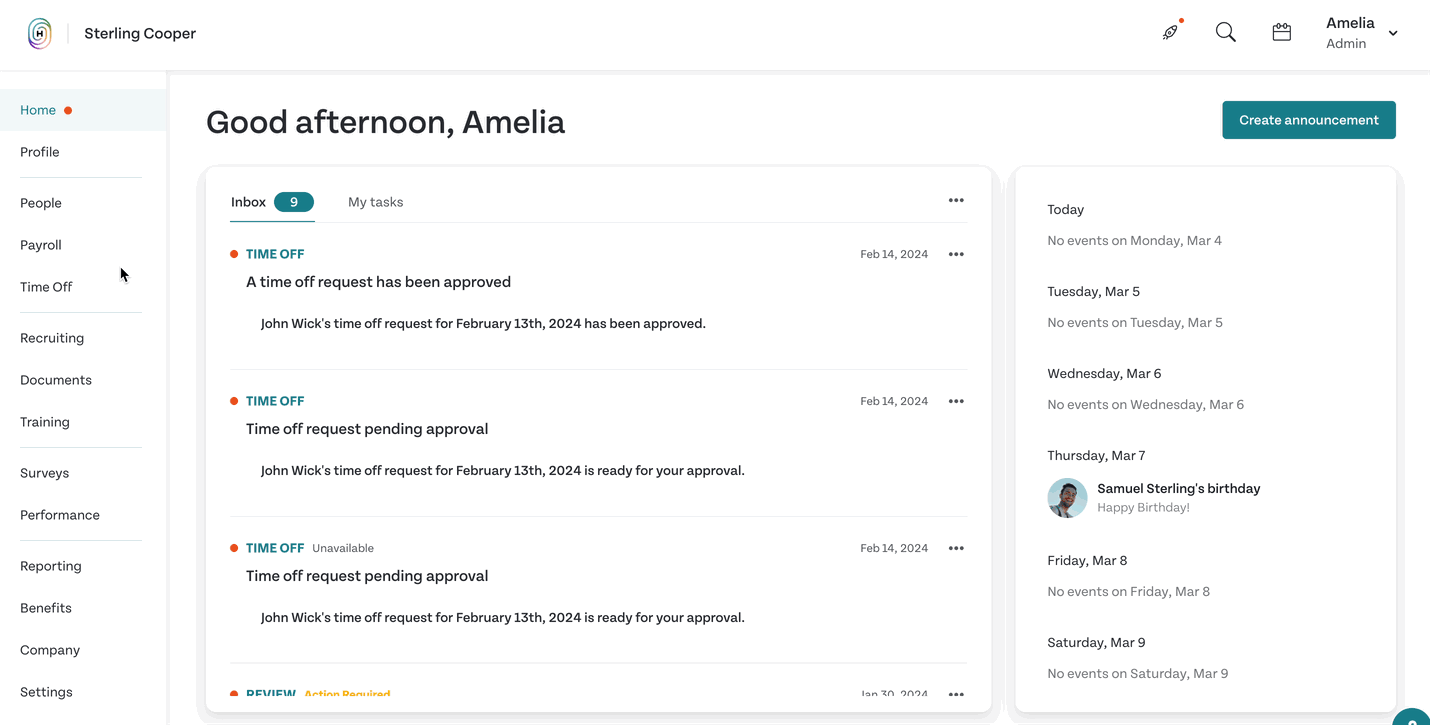Open the calendar icon in top bar
1430x725 pixels.
pyautogui.click(x=1282, y=32)
